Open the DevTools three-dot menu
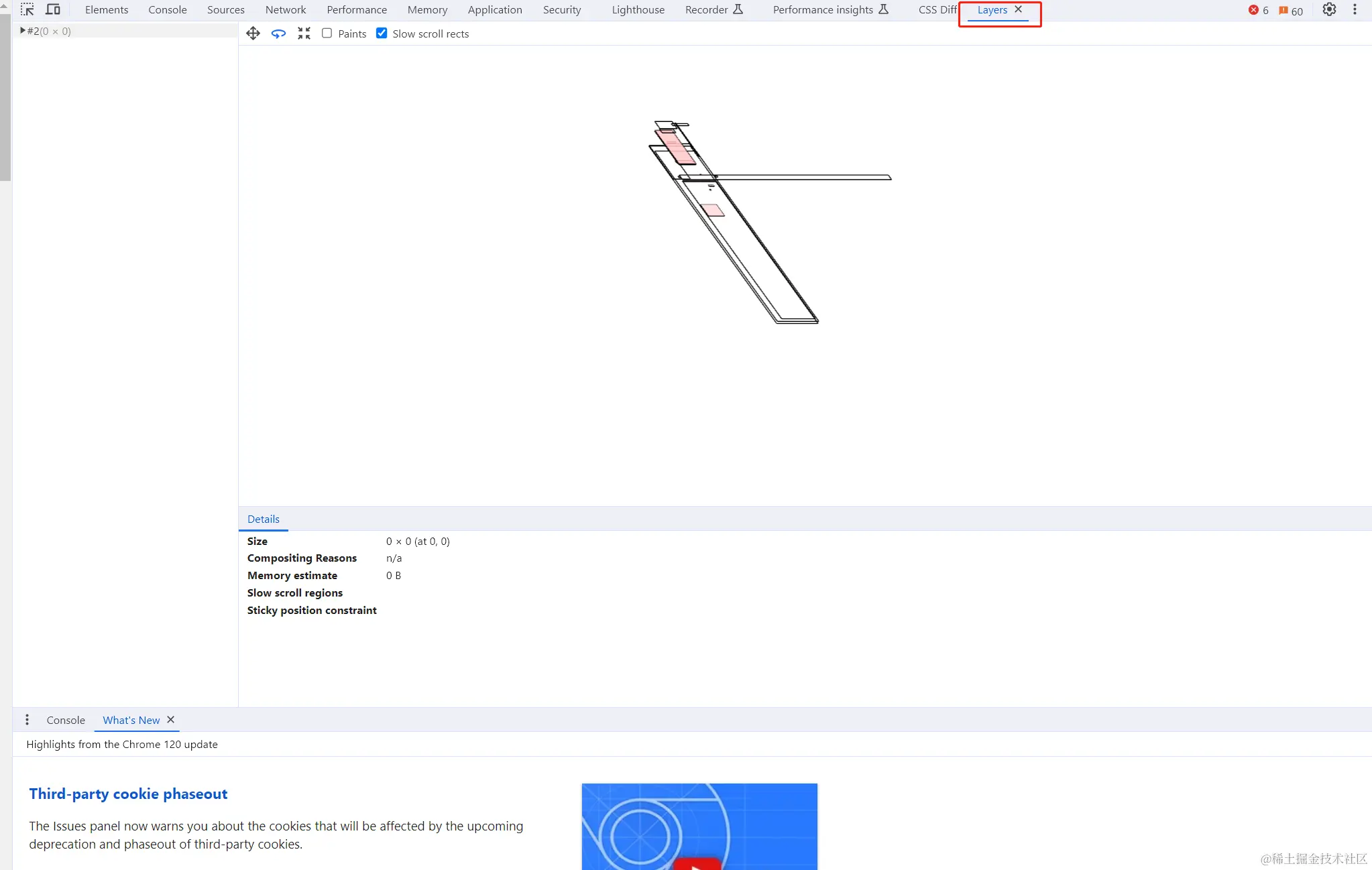This screenshot has width=1372, height=870. pos(1355,10)
